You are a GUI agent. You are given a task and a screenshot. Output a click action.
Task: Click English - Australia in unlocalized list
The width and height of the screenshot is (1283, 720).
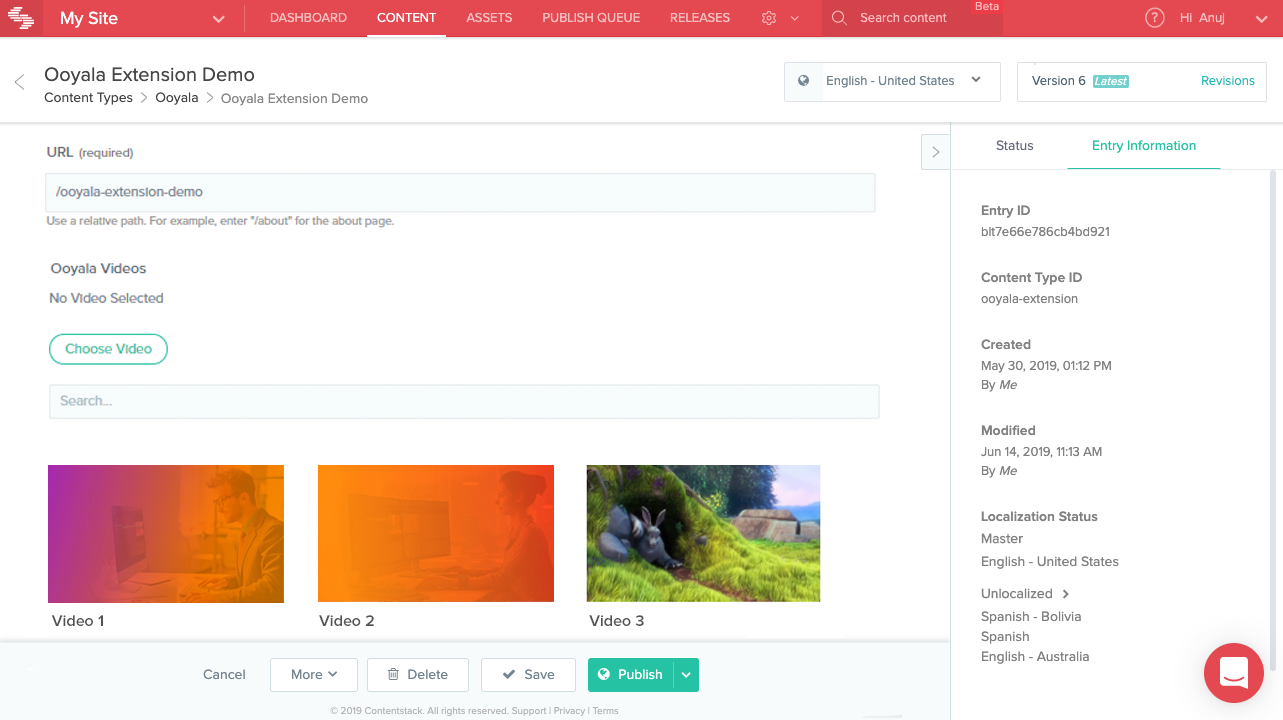pyautogui.click(x=1035, y=657)
